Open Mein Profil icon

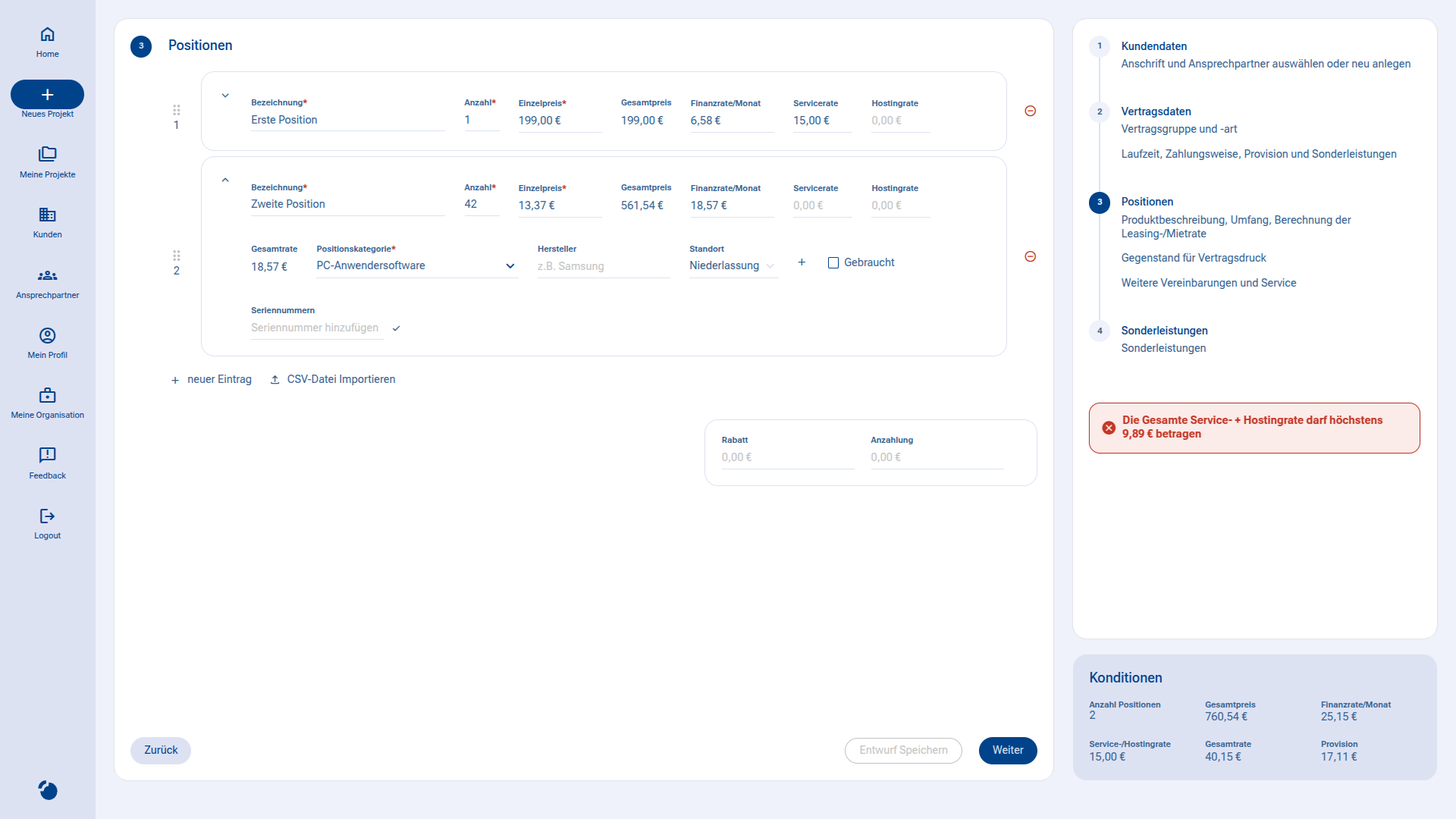click(47, 335)
